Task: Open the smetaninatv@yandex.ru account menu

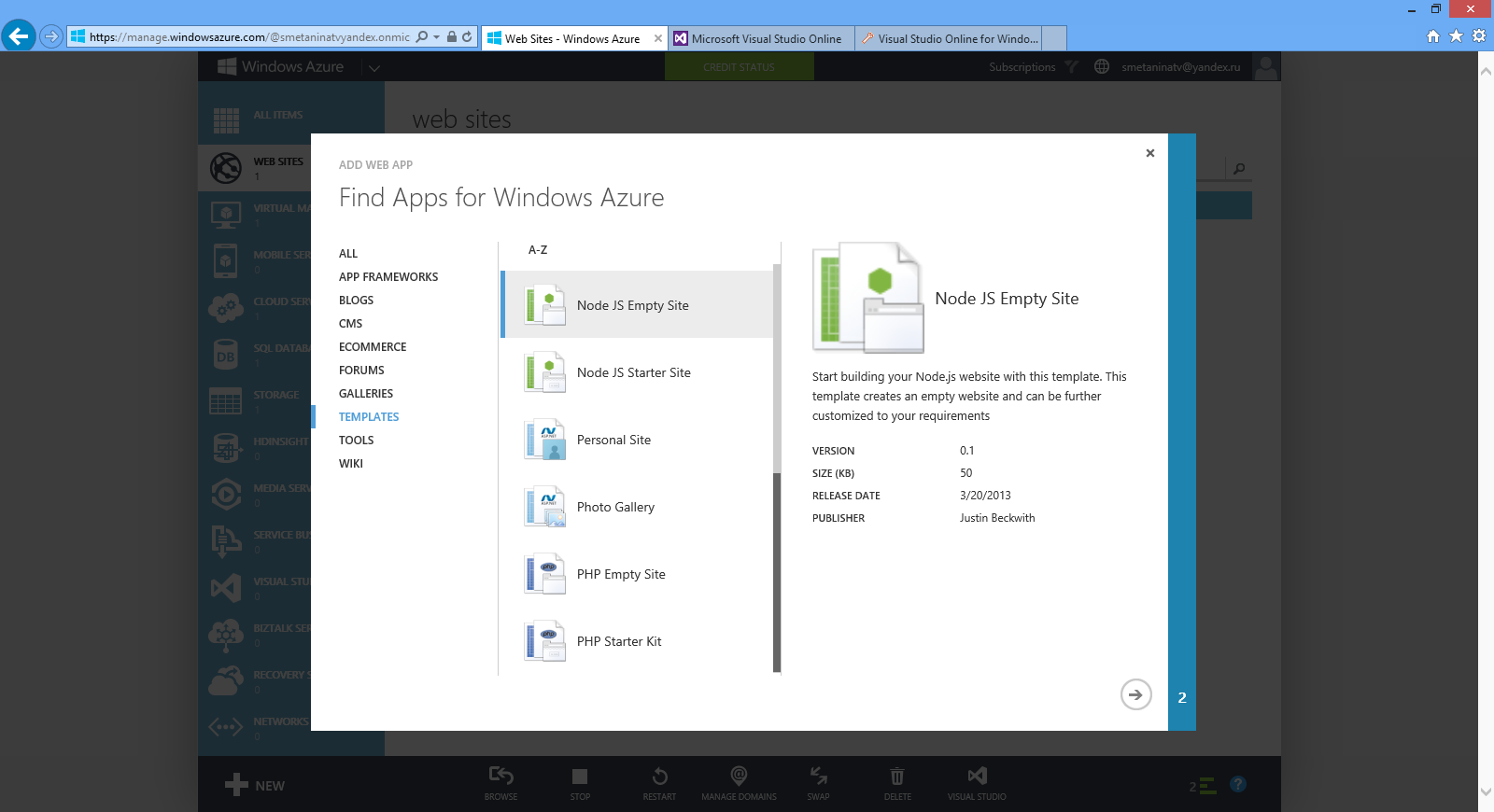Action: click(x=1181, y=67)
